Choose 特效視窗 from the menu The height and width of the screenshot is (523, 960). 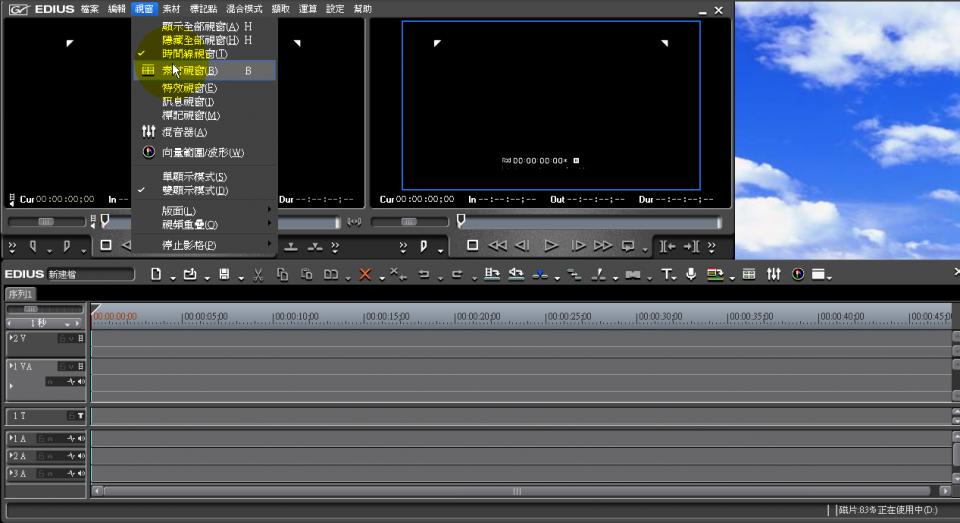click(x=189, y=88)
